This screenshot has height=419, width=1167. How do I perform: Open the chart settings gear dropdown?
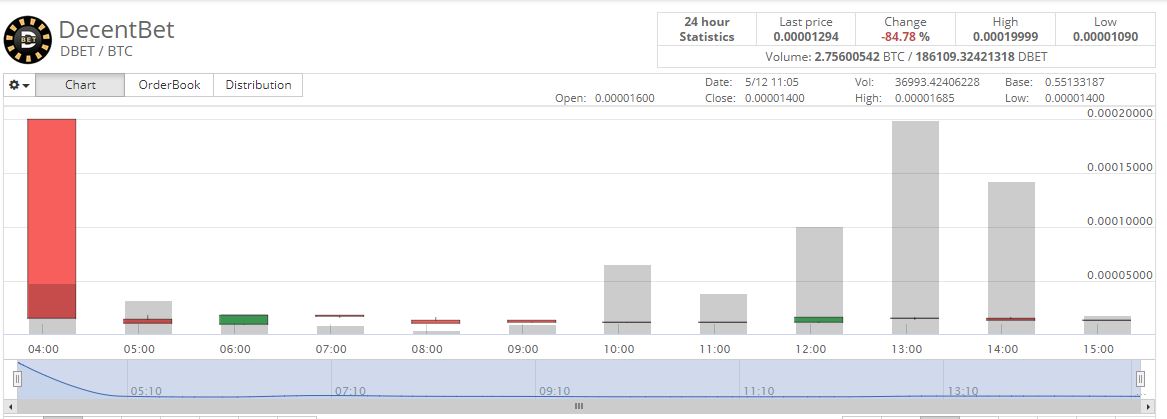pos(19,85)
